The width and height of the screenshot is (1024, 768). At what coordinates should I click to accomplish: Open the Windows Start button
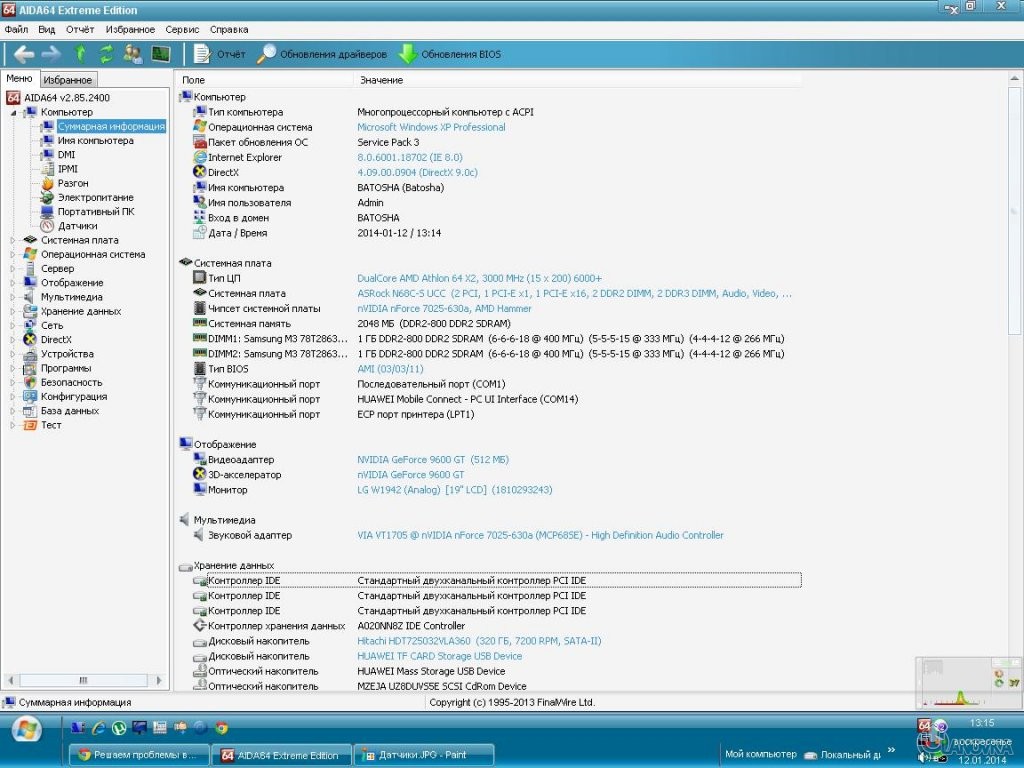click(x=26, y=728)
